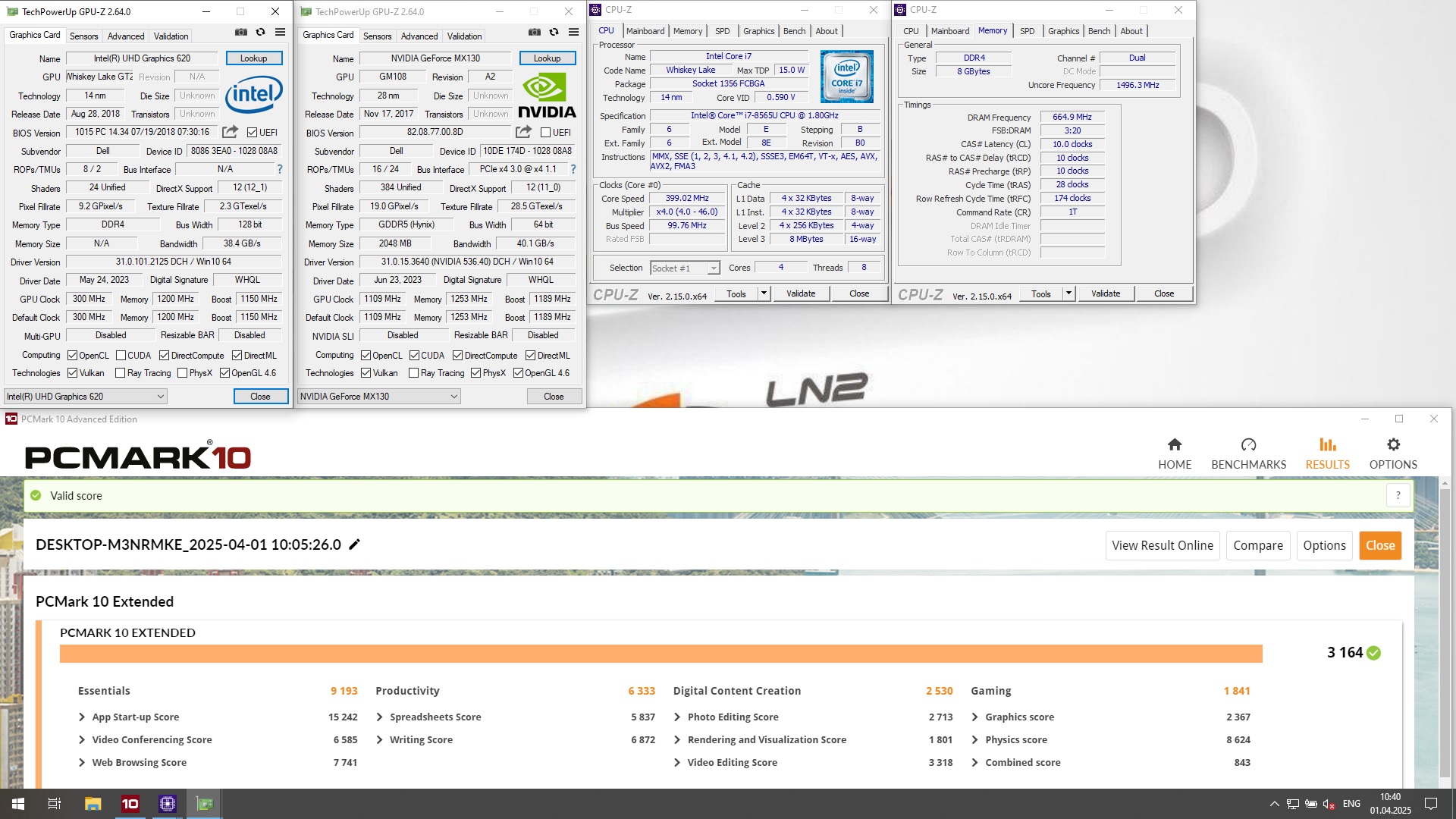The image size is (1456, 819).
Task: Click CPU-Z taskbar icon
Action: 167,803
